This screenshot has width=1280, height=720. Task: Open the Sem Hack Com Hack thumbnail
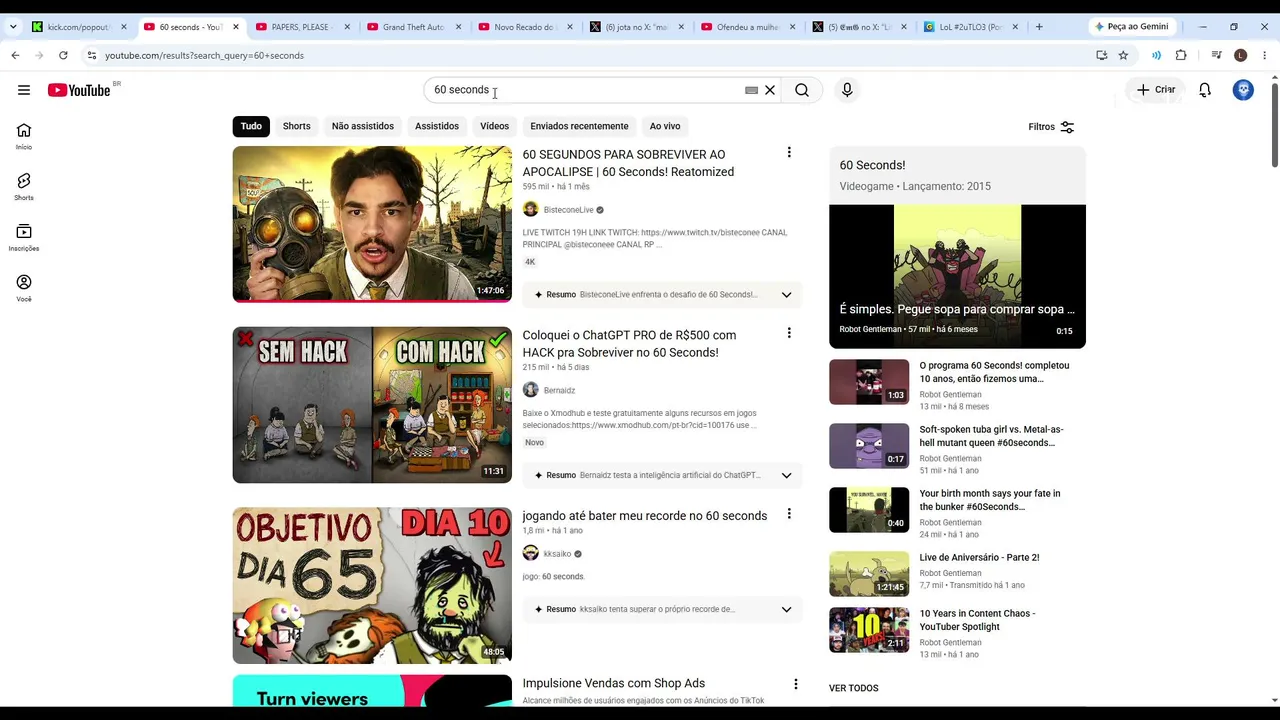[372, 405]
